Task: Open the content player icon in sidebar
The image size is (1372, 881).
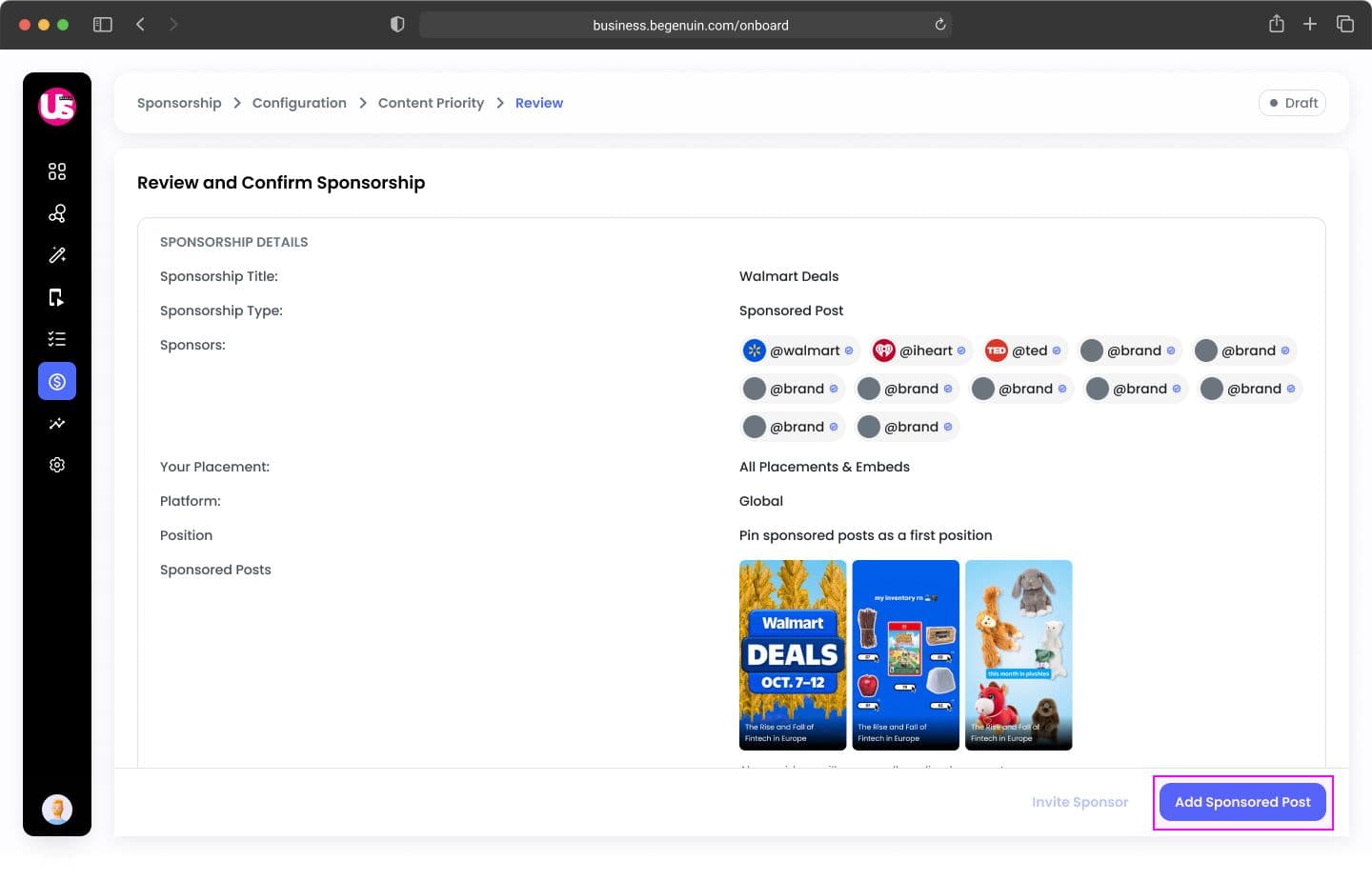Action: [x=57, y=297]
